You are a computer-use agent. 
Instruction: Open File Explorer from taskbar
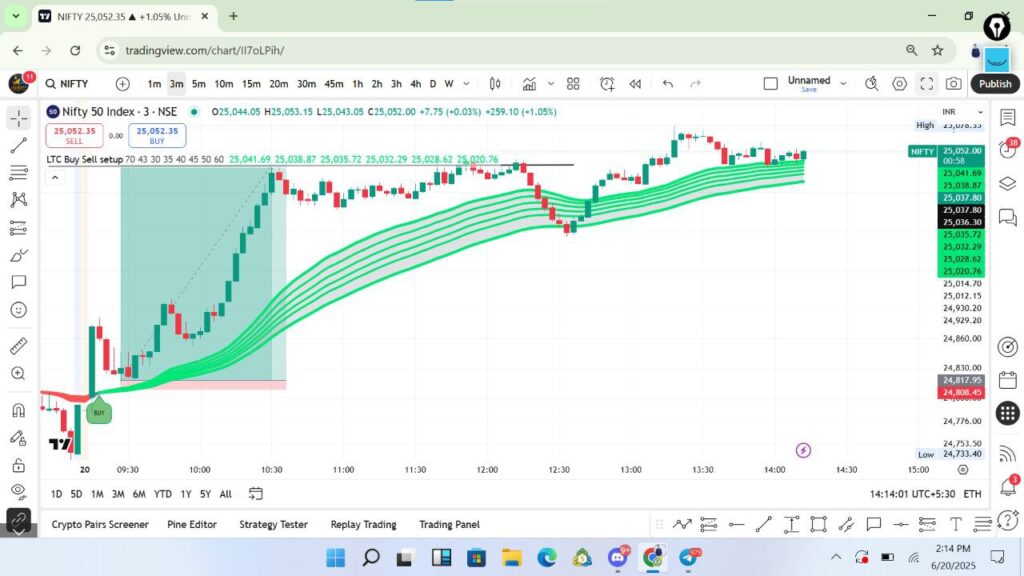(x=512, y=558)
